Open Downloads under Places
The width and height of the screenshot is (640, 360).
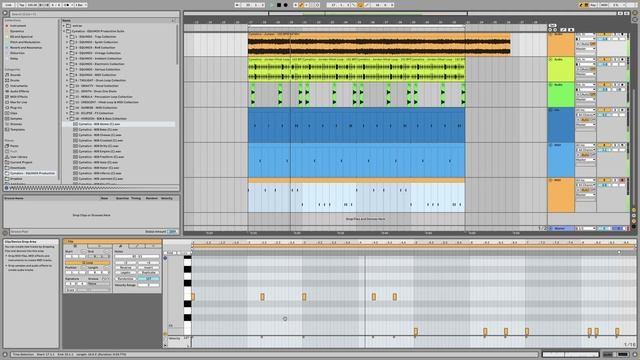pyautogui.click(x=18, y=168)
